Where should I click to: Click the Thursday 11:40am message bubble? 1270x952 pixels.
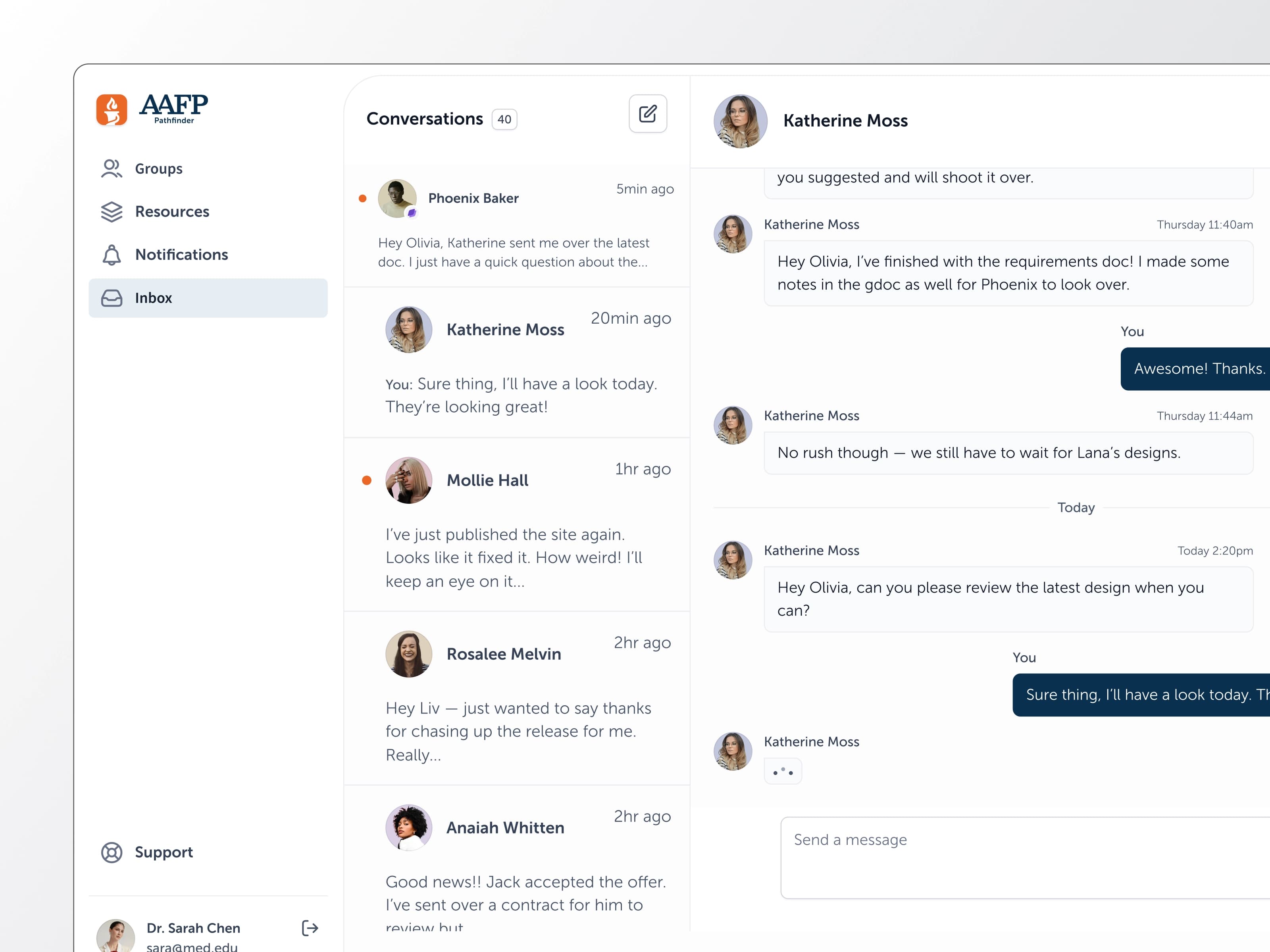(1008, 273)
